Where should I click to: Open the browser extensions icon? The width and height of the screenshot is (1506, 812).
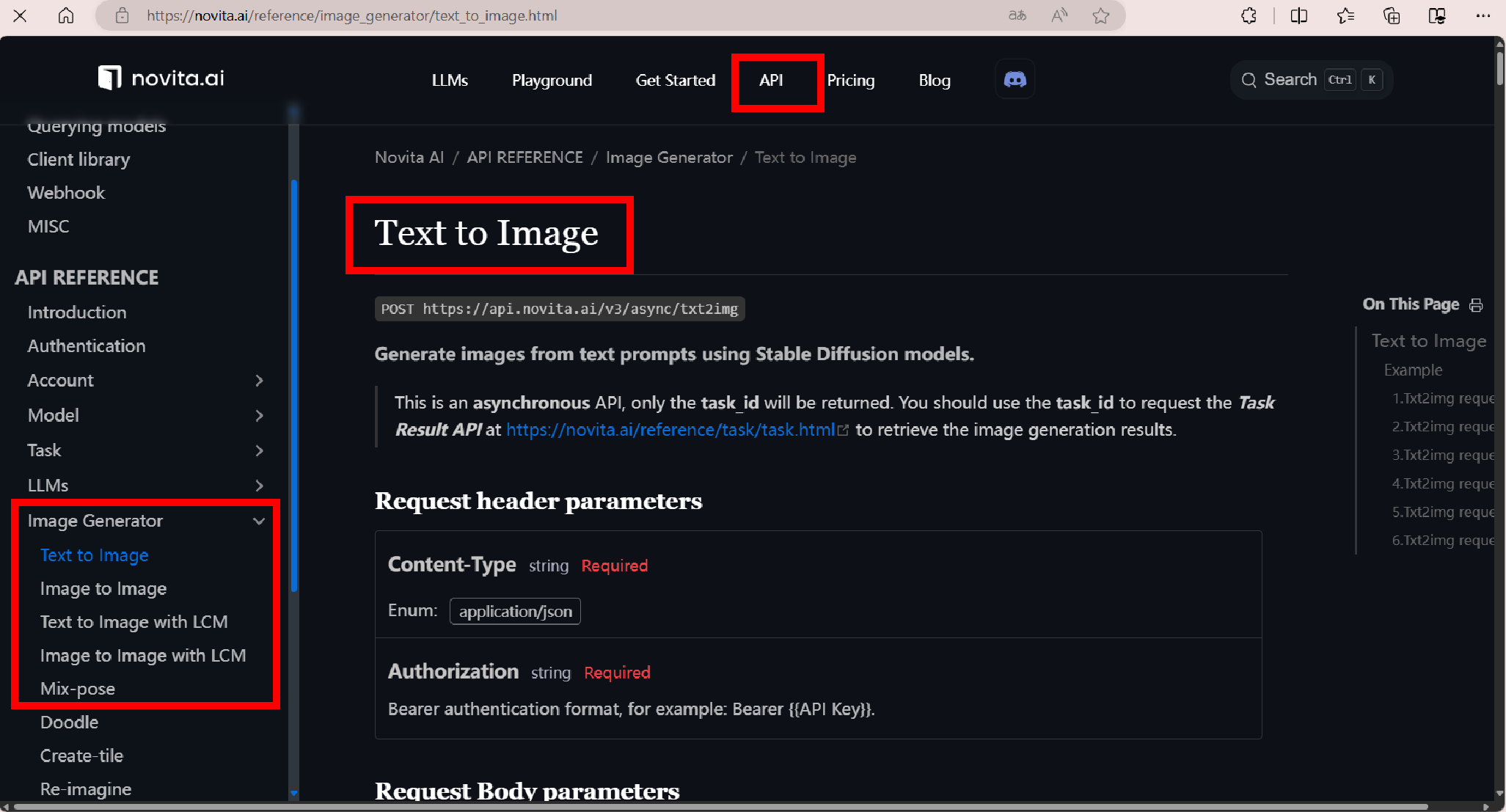(x=1249, y=15)
